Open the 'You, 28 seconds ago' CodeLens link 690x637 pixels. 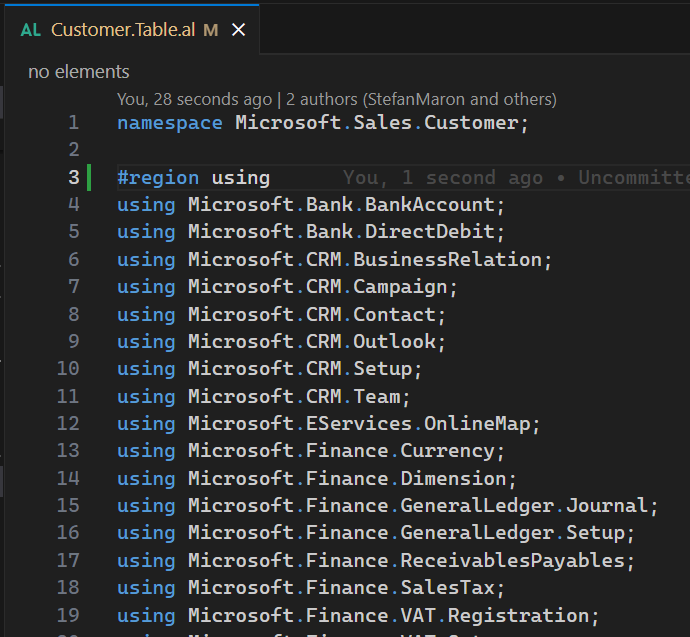pos(195,99)
